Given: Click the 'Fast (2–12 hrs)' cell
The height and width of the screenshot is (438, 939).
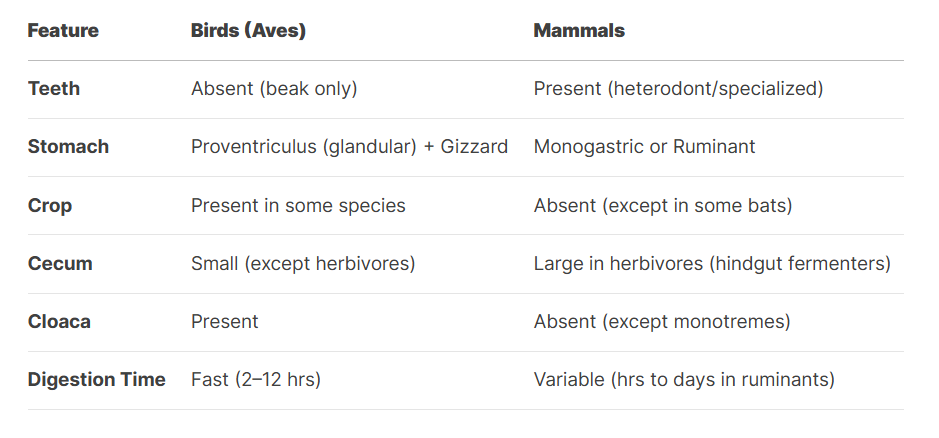Looking at the screenshot, I should pos(255,380).
